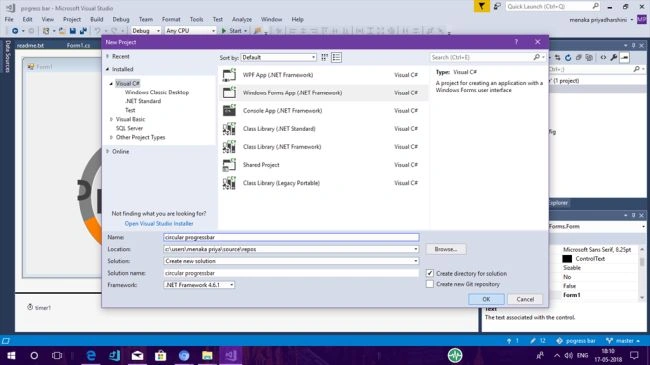Click Collapse All icon in Solution Explorer
The height and width of the screenshot is (365, 650).
click(x=579, y=57)
